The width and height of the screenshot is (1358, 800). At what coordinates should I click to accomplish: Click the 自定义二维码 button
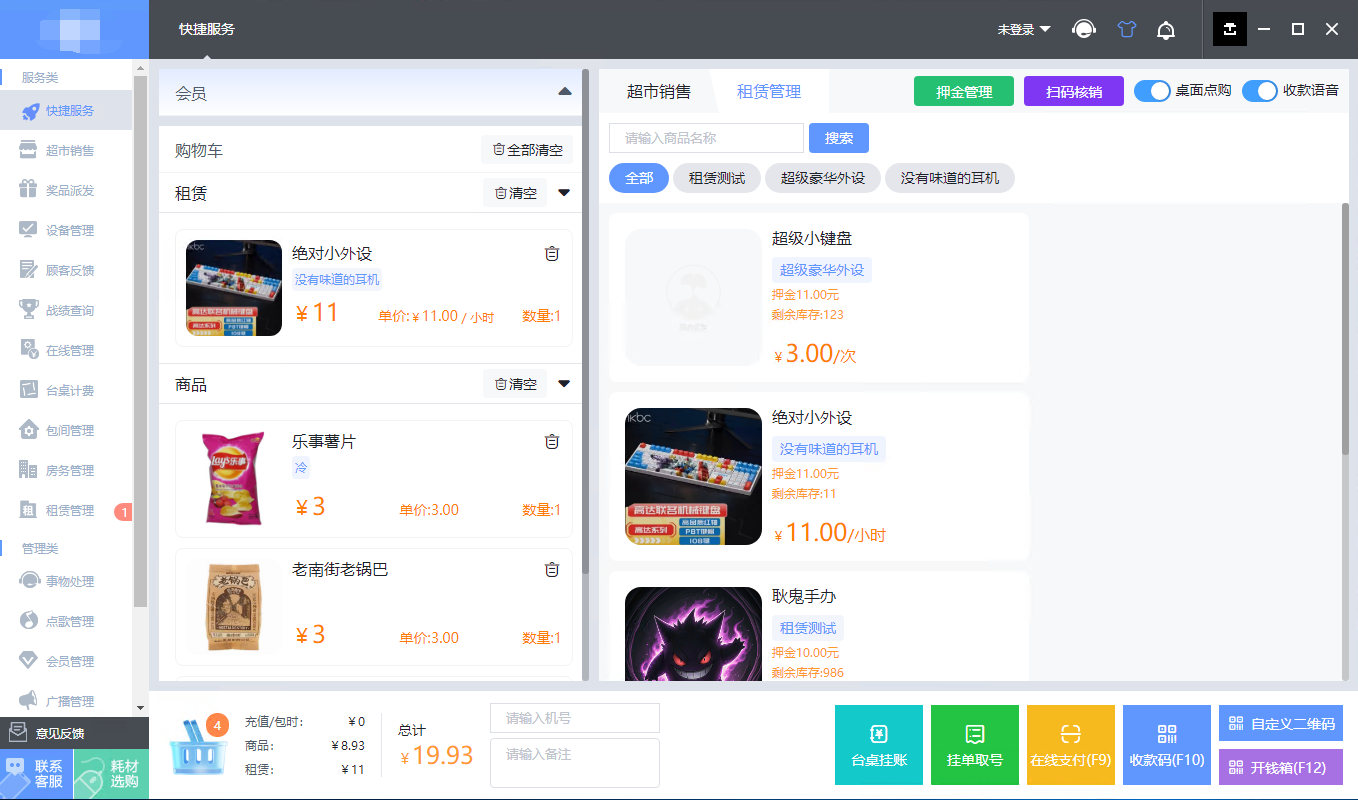pos(1281,723)
